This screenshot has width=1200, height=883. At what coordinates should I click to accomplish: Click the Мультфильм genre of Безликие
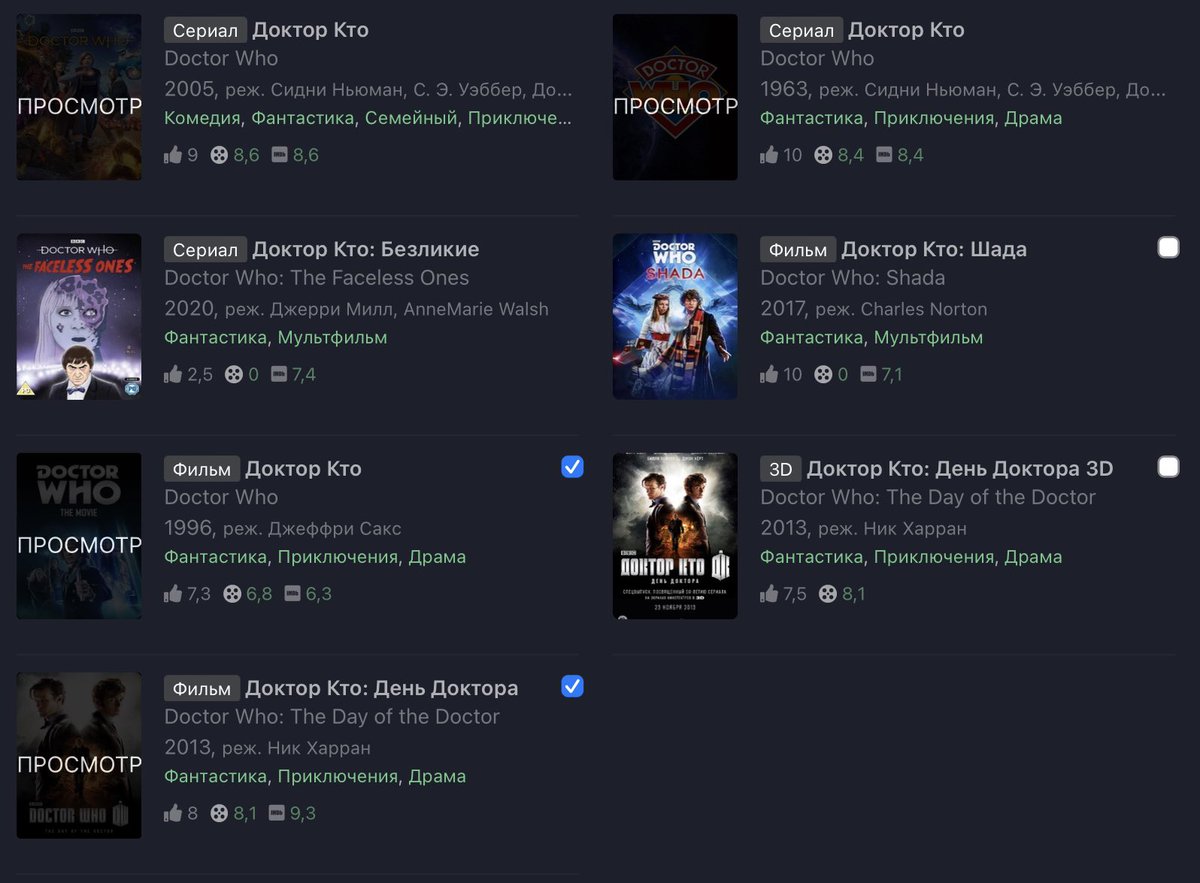coord(332,337)
